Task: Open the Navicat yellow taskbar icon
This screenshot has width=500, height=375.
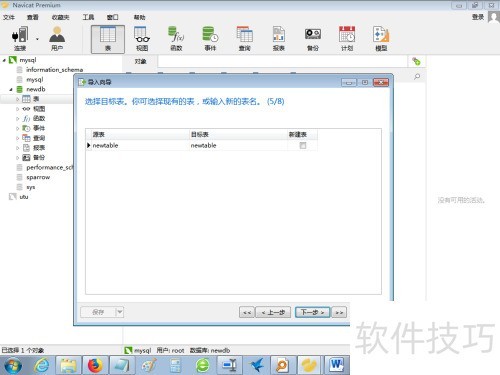Action: (x=310, y=365)
